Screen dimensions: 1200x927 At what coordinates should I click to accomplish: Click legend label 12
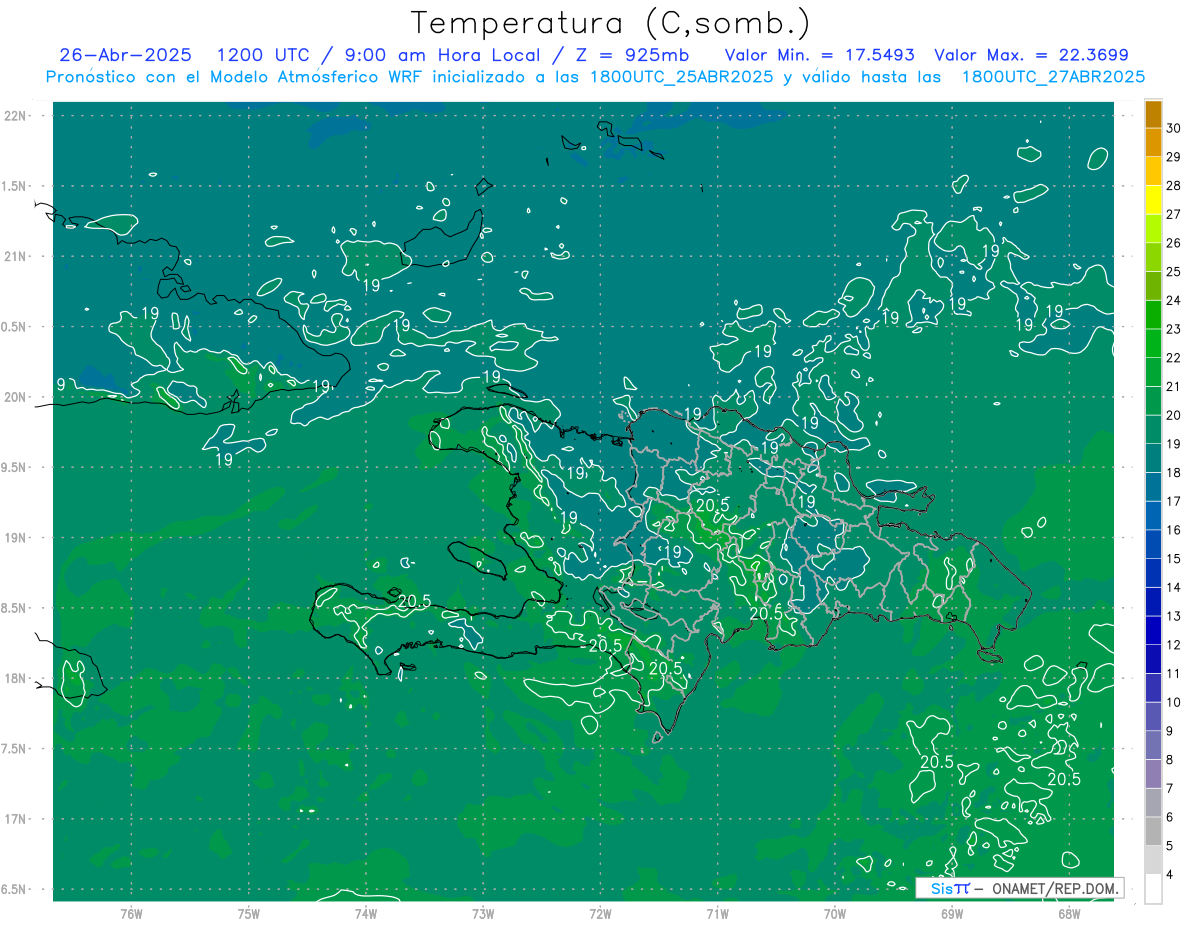[x=1174, y=645]
